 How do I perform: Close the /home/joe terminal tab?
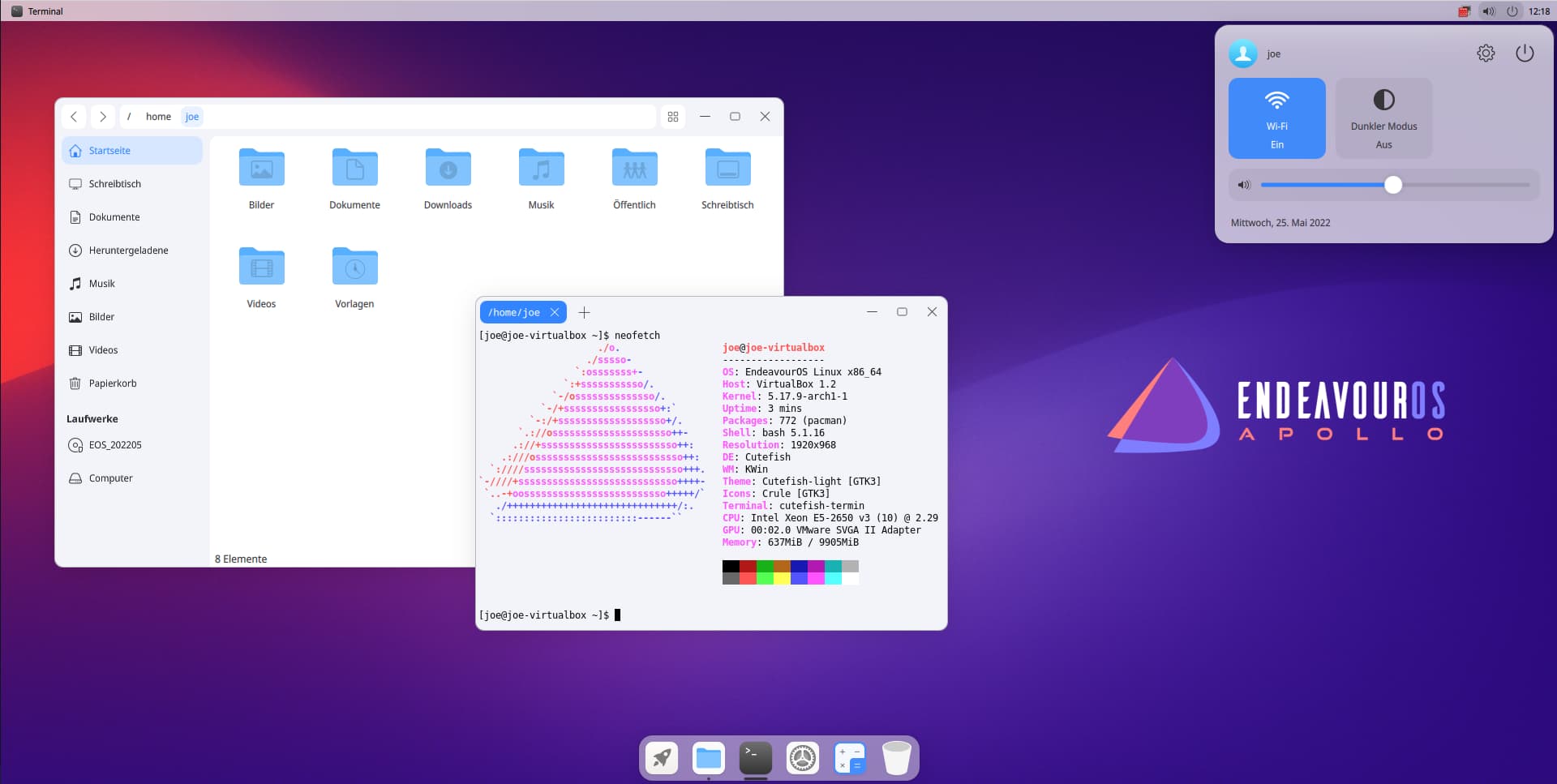pos(555,312)
